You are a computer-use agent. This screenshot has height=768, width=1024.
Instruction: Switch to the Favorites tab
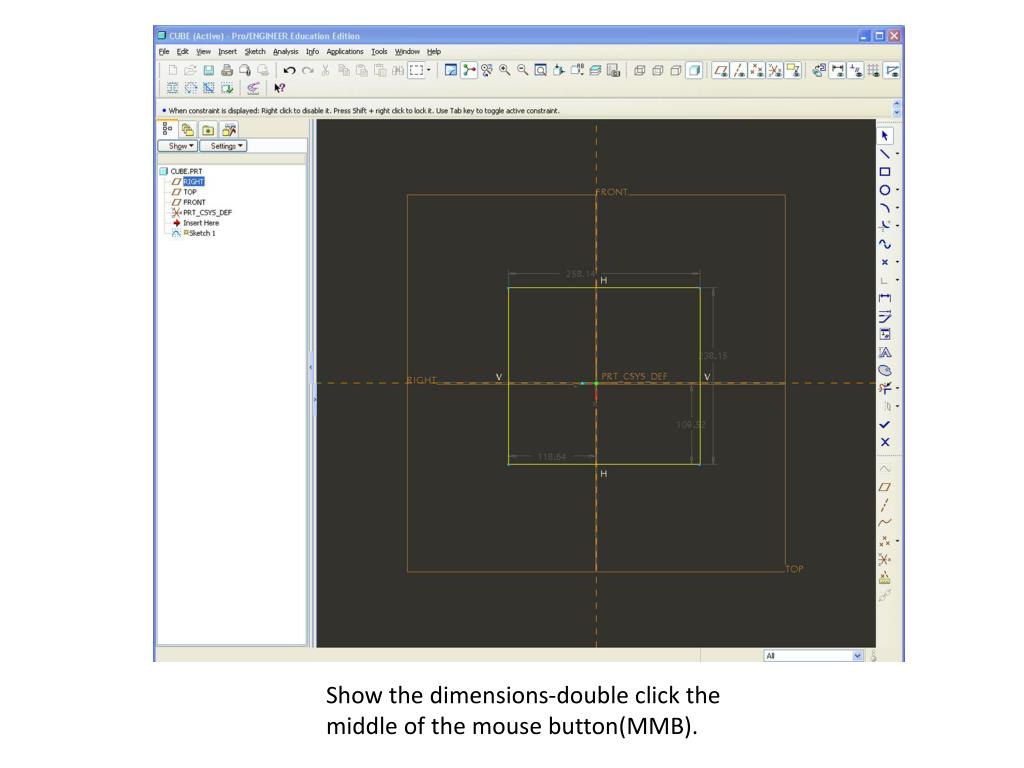(229, 130)
